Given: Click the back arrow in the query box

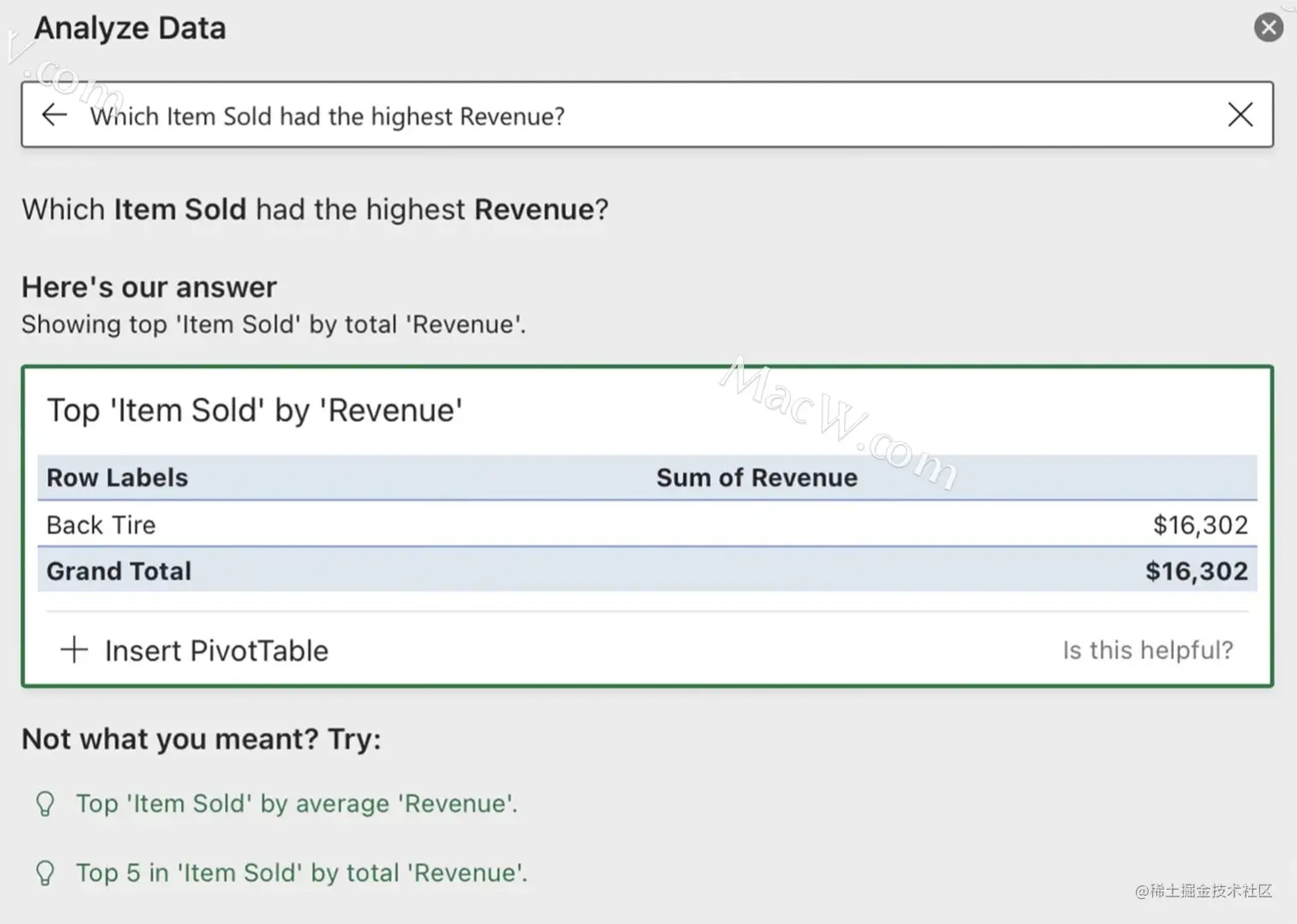Looking at the screenshot, I should click(54, 115).
